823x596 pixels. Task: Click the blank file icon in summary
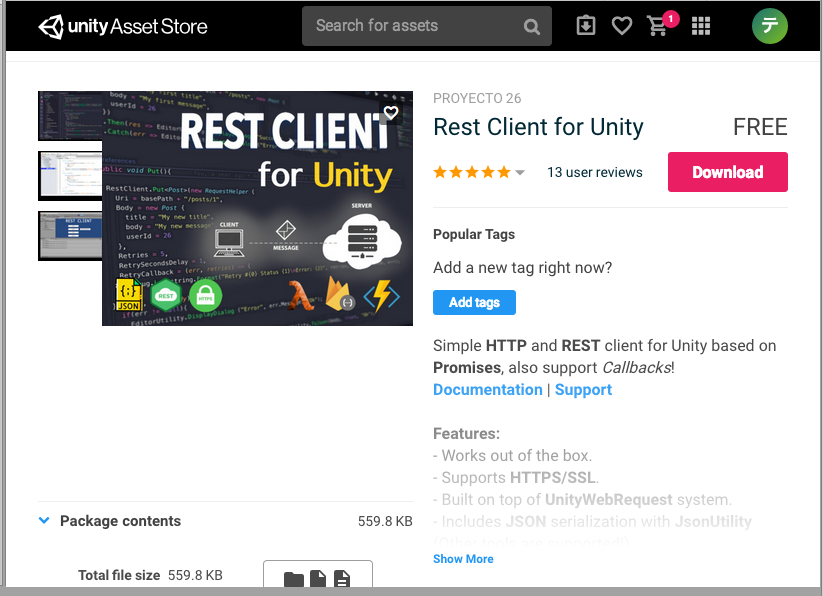(x=318, y=579)
